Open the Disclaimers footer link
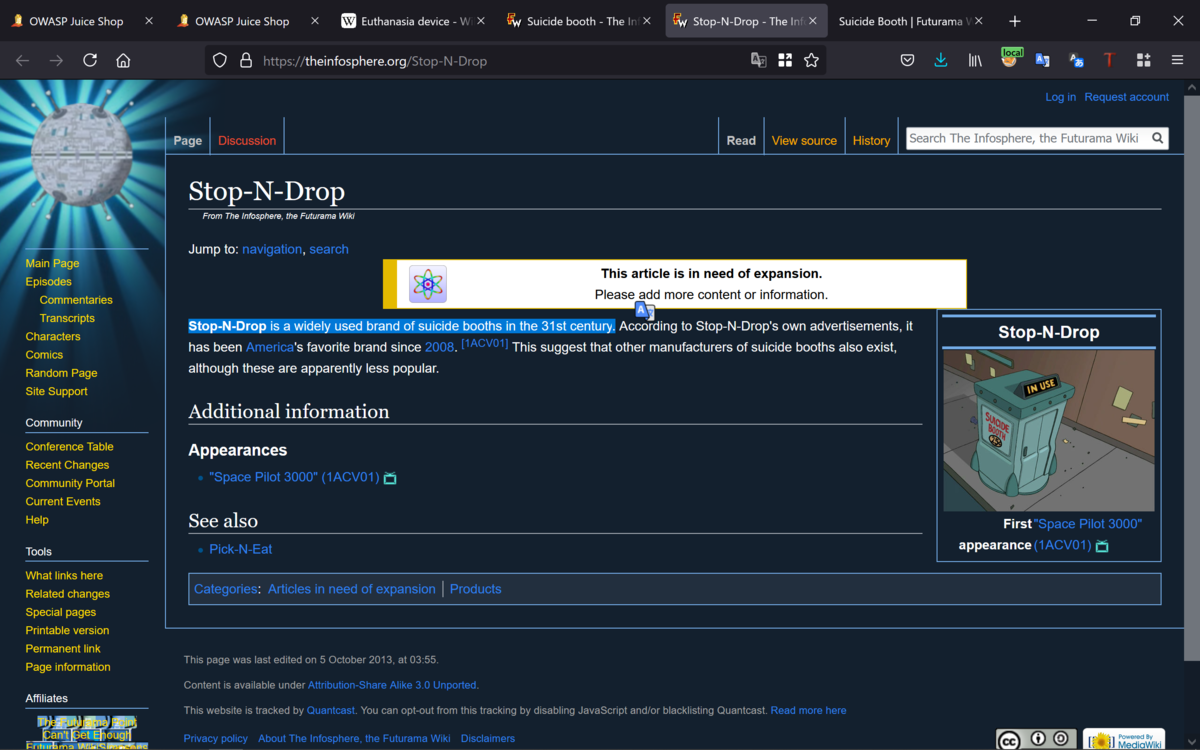Image resolution: width=1200 pixels, height=750 pixels. point(488,738)
